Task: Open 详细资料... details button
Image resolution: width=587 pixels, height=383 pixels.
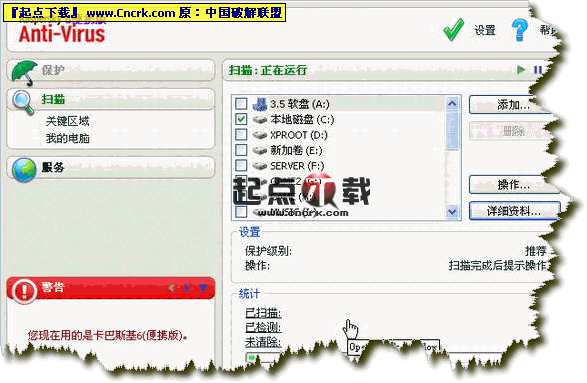Action: point(514,211)
